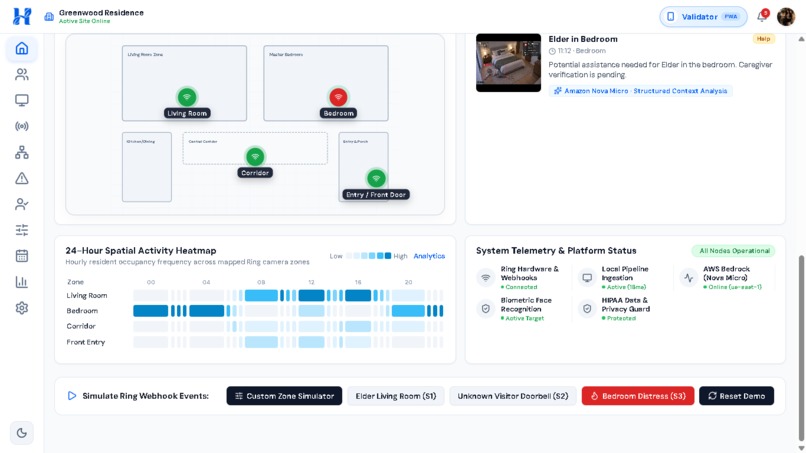
Task: Click the app logo in top-left
Action: (x=22, y=16)
